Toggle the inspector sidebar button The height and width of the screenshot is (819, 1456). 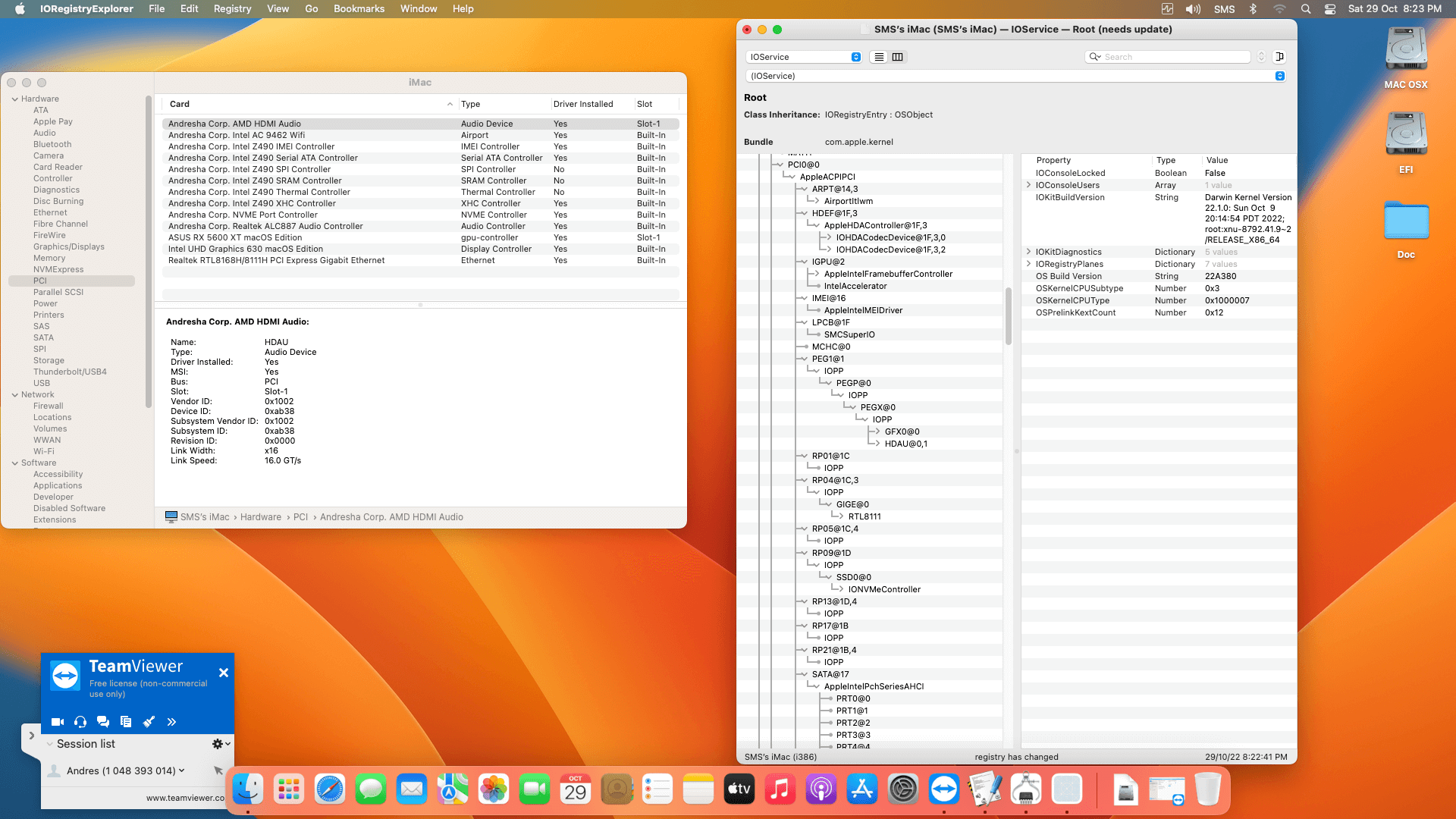click(x=1279, y=57)
